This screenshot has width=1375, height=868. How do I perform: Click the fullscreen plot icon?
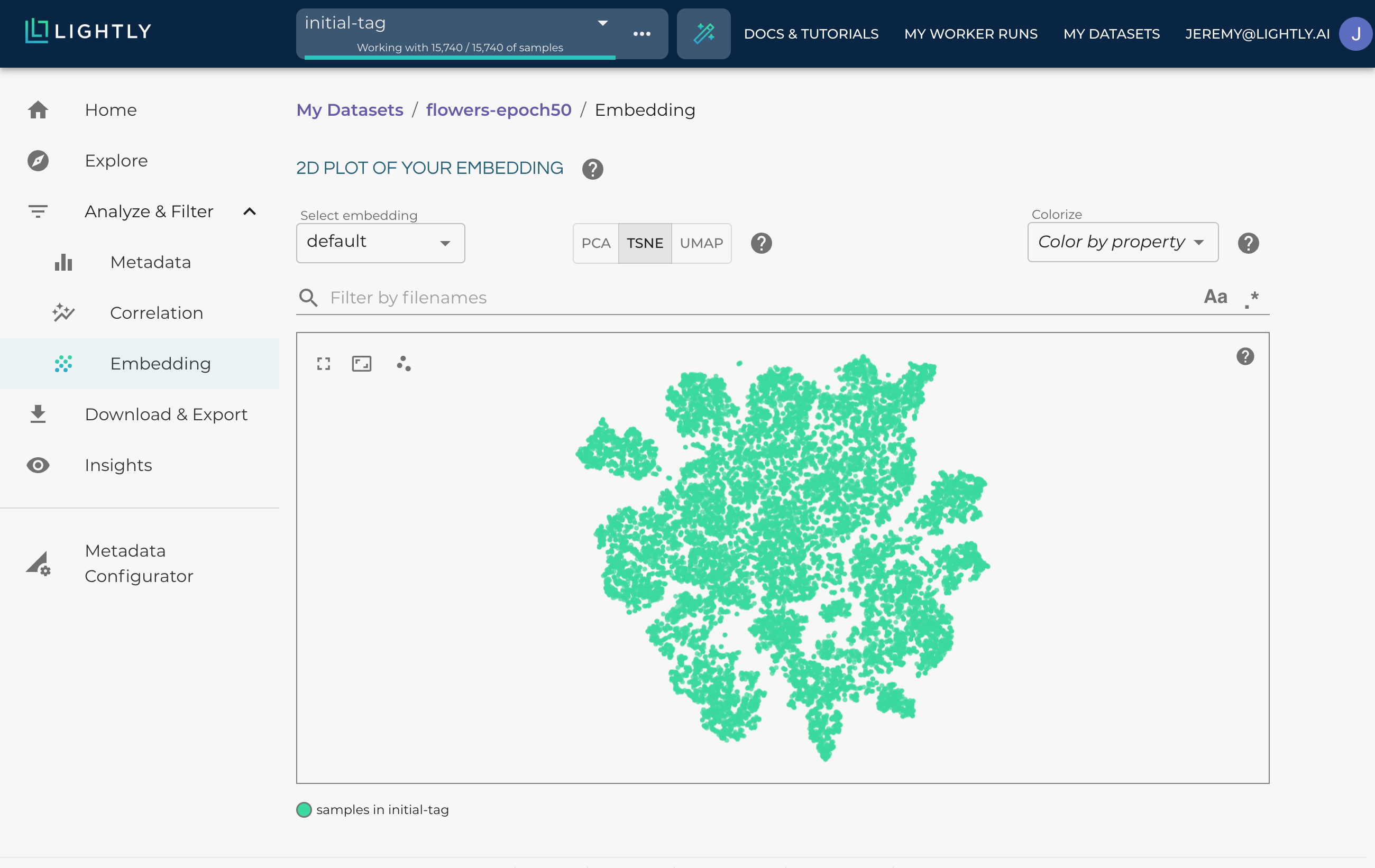(x=323, y=364)
